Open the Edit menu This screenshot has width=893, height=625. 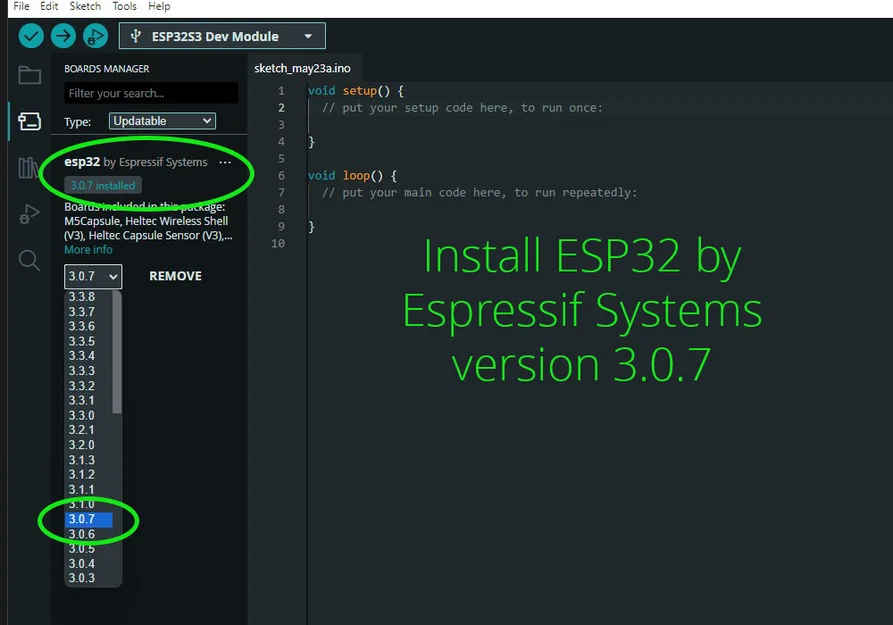click(49, 6)
